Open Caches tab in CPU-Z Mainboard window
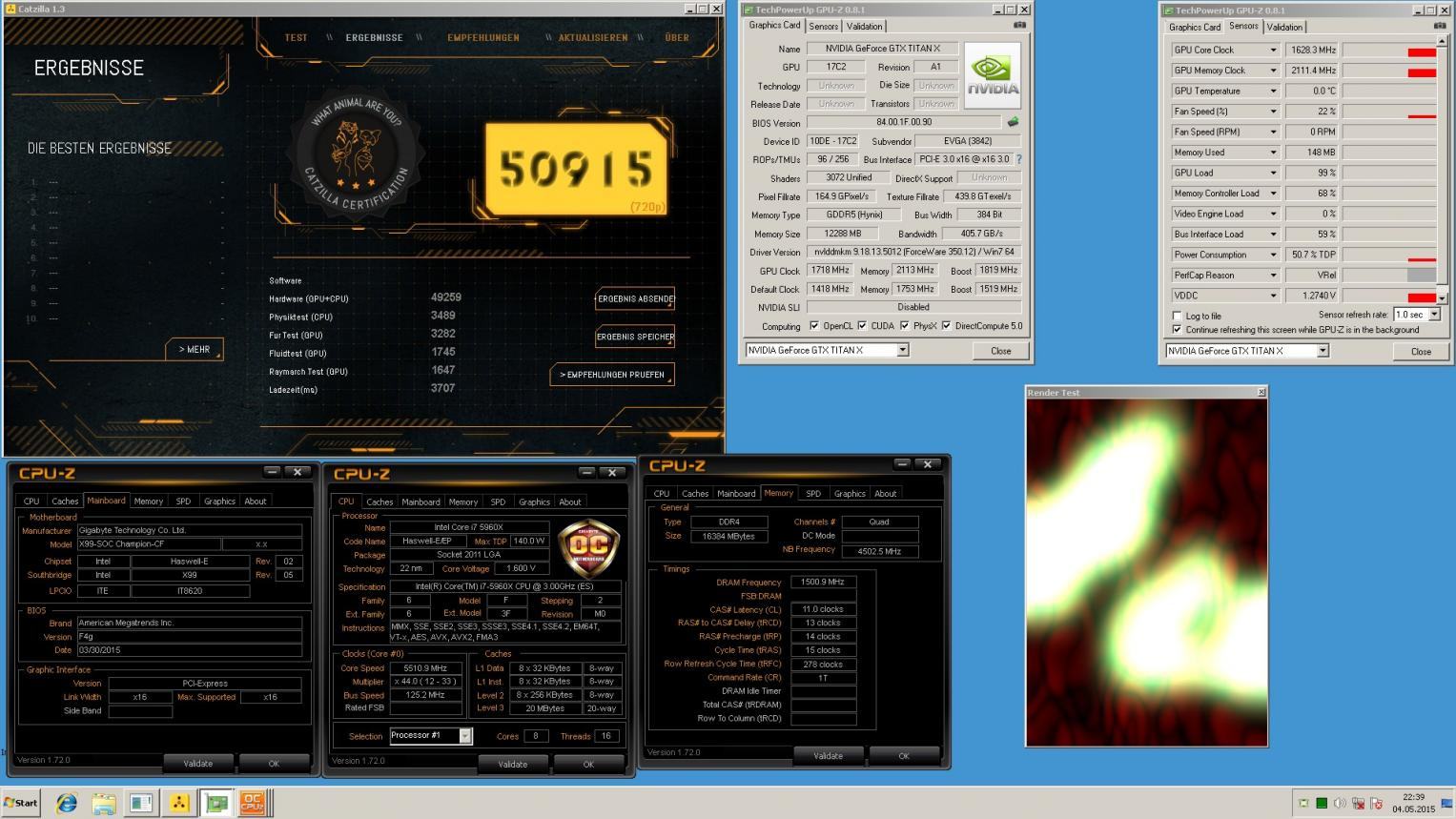 click(65, 501)
